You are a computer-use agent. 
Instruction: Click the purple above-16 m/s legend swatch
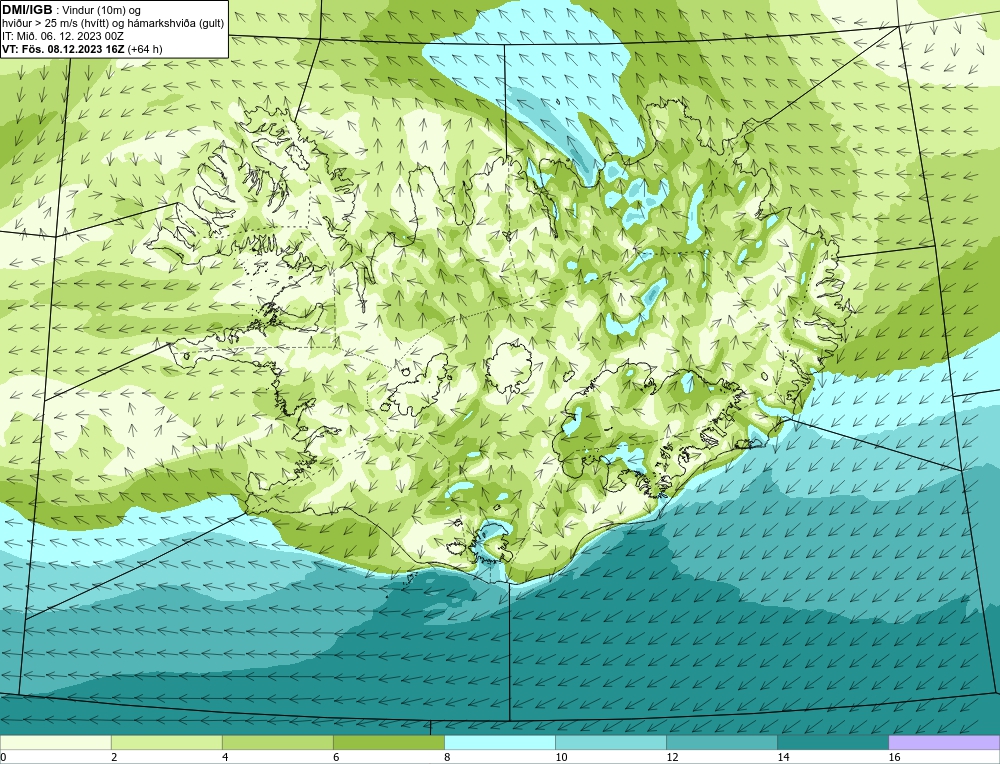(x=944, y=742)
